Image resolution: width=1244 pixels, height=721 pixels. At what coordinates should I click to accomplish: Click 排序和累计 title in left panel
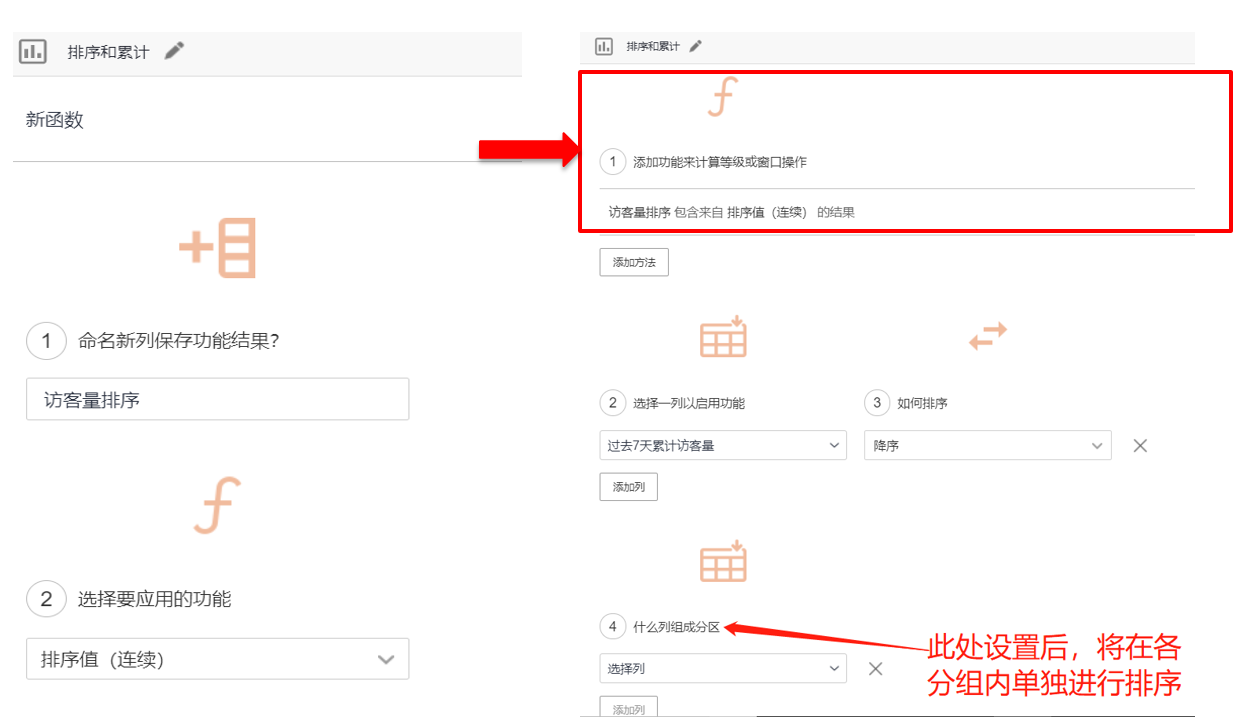click(x=108, y=52)
